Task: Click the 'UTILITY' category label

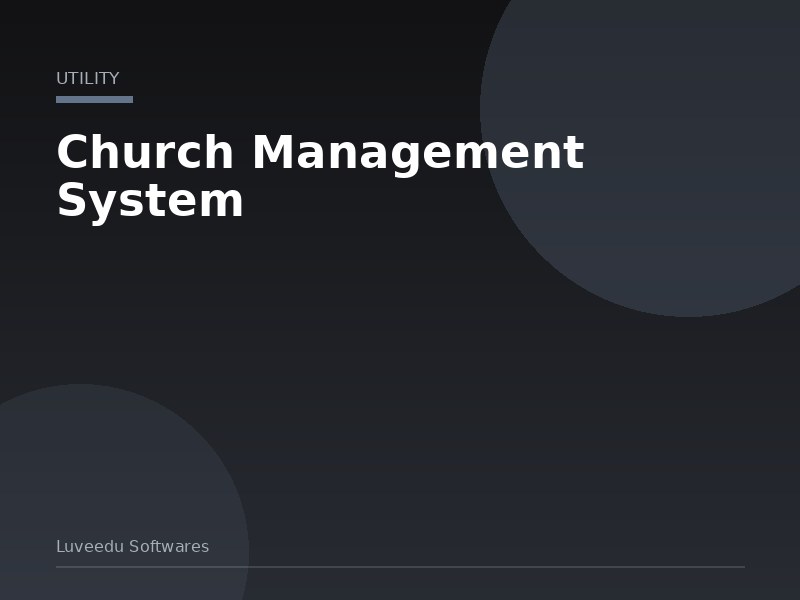Action: [88, 79]
